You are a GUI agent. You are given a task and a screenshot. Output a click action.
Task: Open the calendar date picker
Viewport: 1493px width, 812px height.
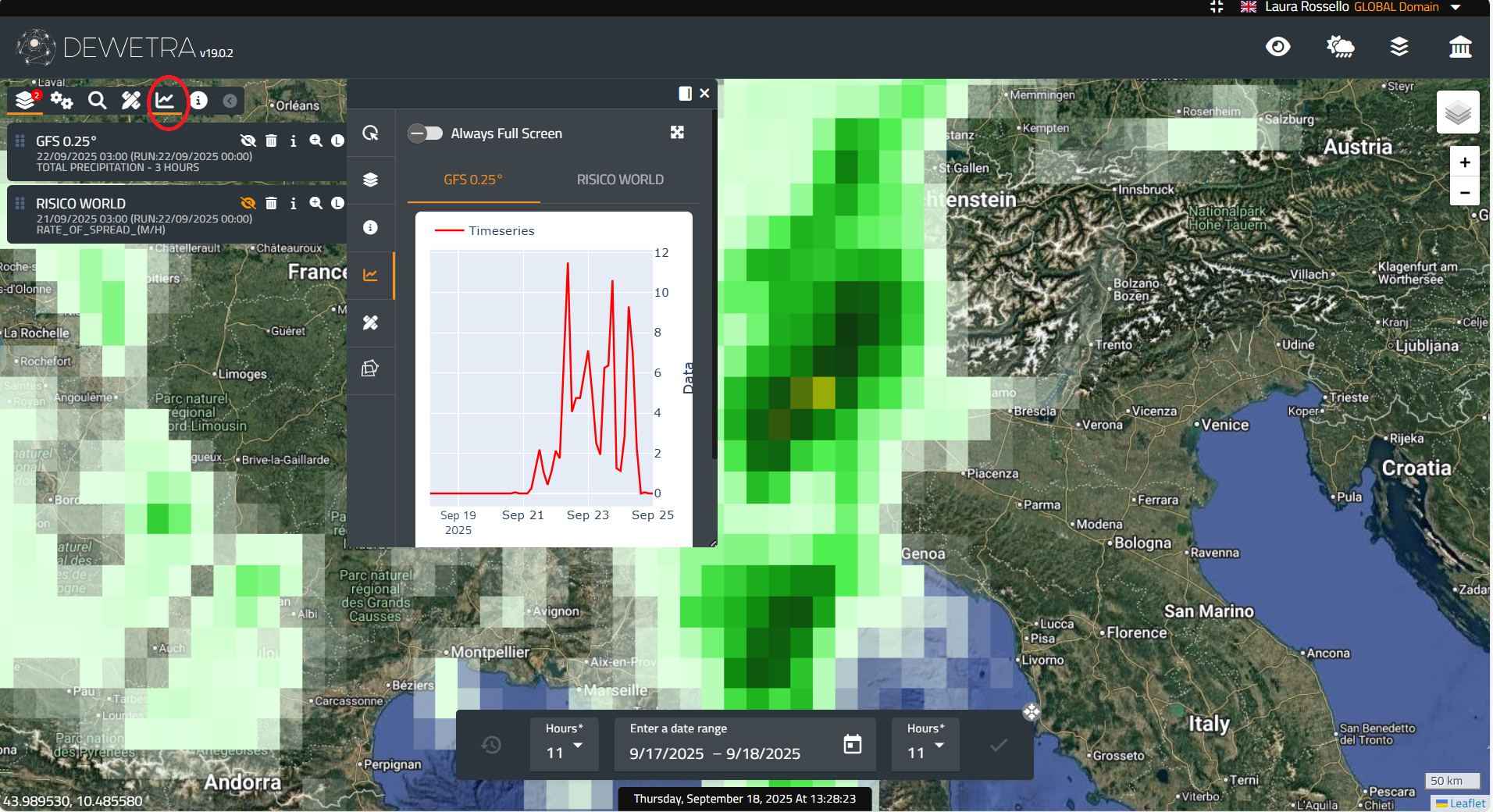pyautogui.click(x=853, y=744)
